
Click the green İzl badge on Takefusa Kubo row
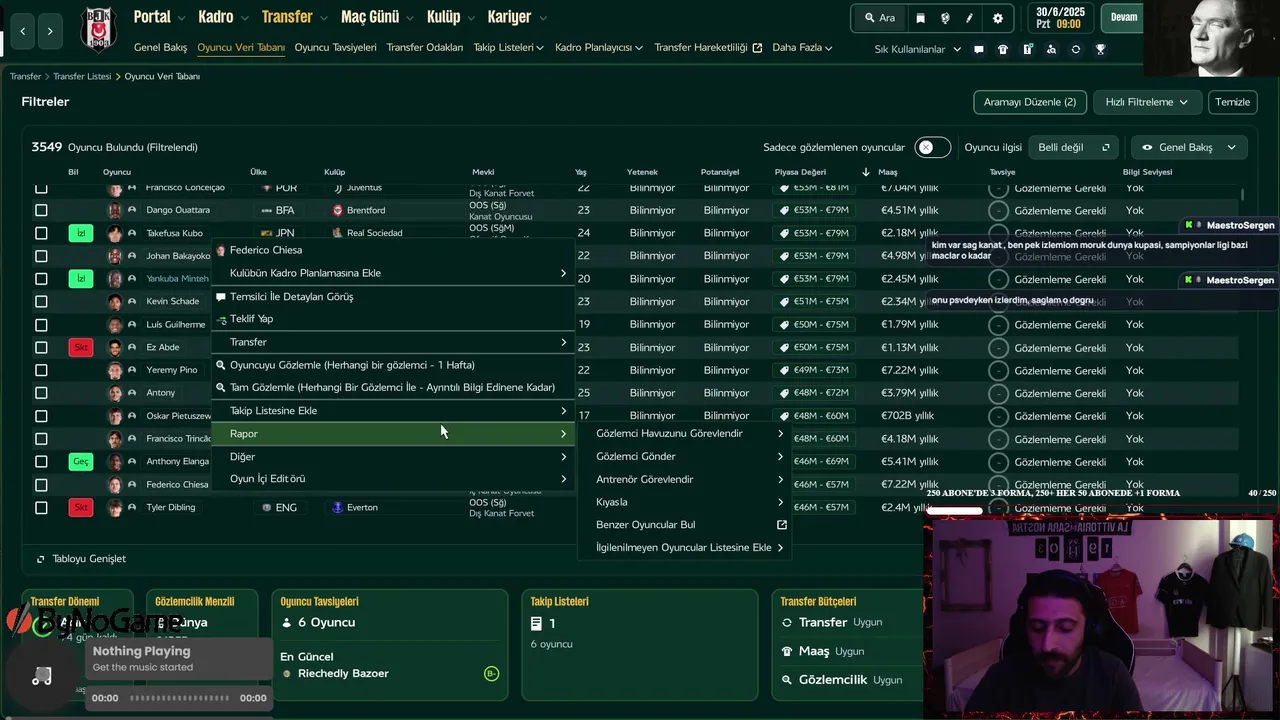click(81, 233)
